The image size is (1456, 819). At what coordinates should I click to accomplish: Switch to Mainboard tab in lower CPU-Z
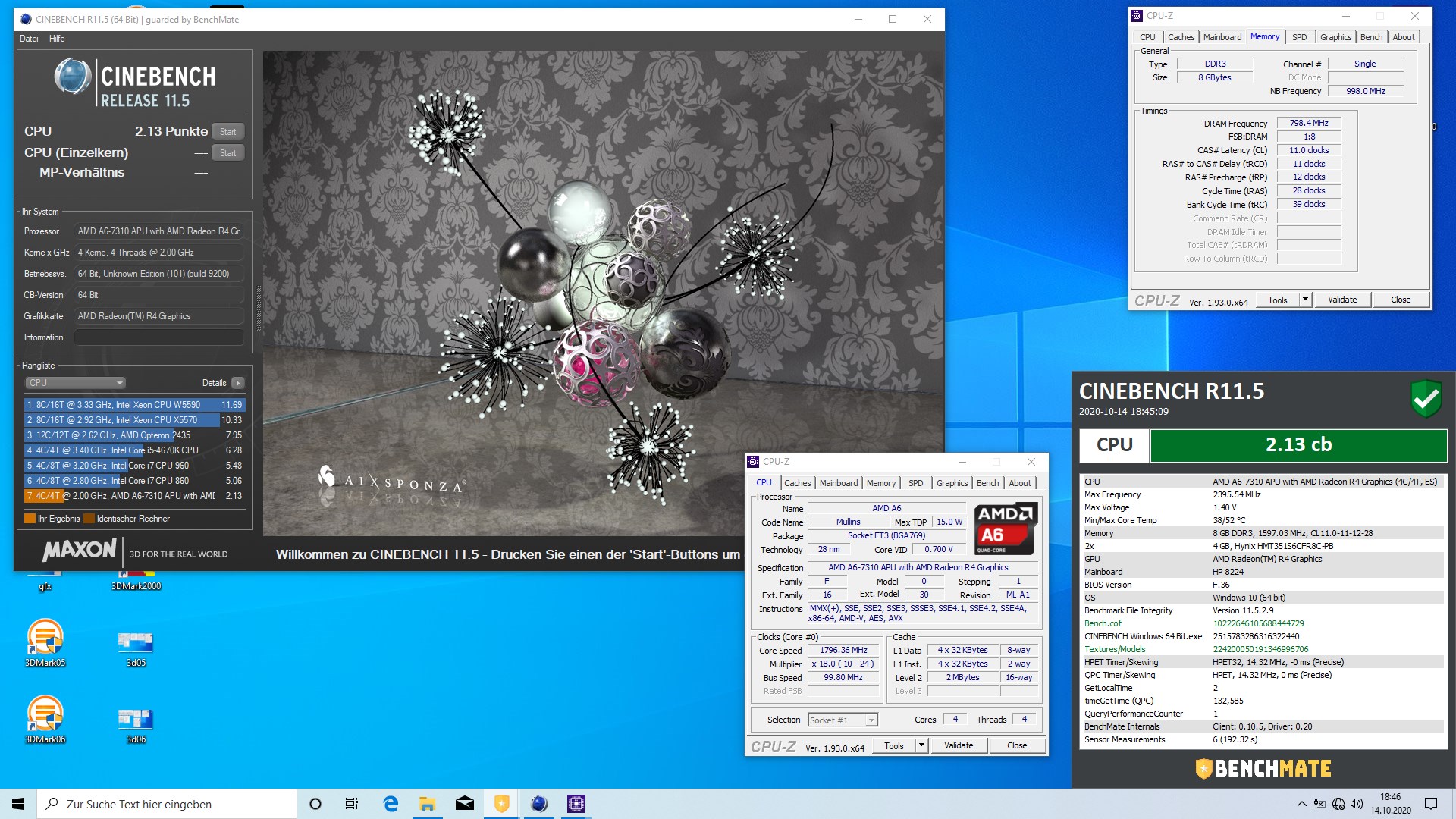[x=838, y=483]
